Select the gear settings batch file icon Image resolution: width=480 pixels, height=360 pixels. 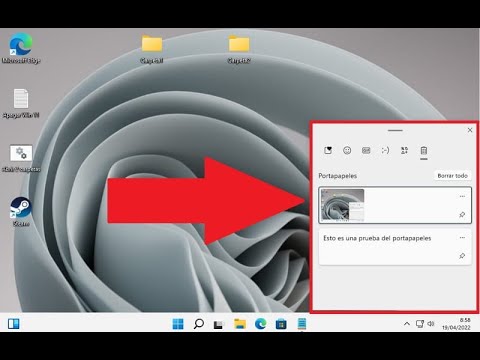coord(21,159)
